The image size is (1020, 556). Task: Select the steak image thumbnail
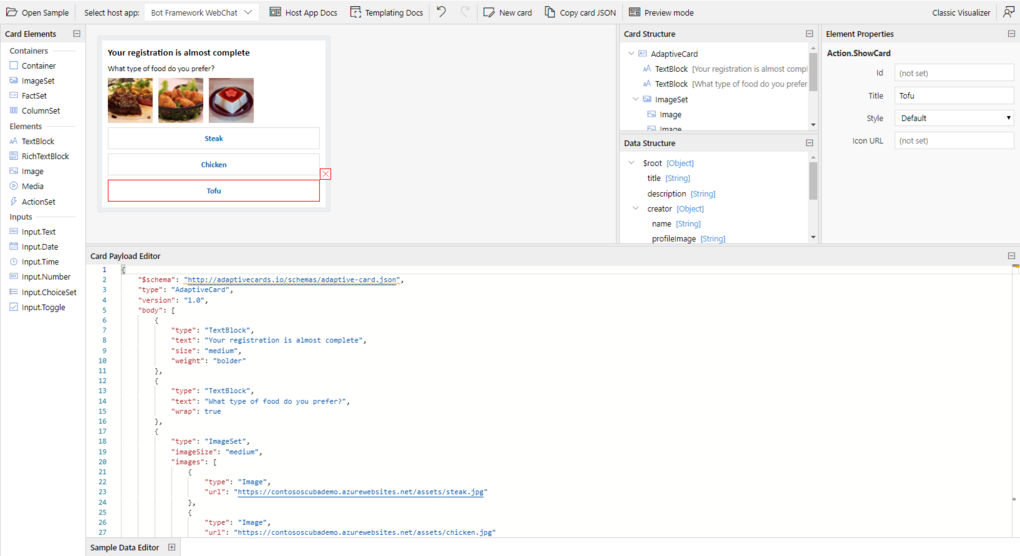pyautogui.click(x=130, y=100)
